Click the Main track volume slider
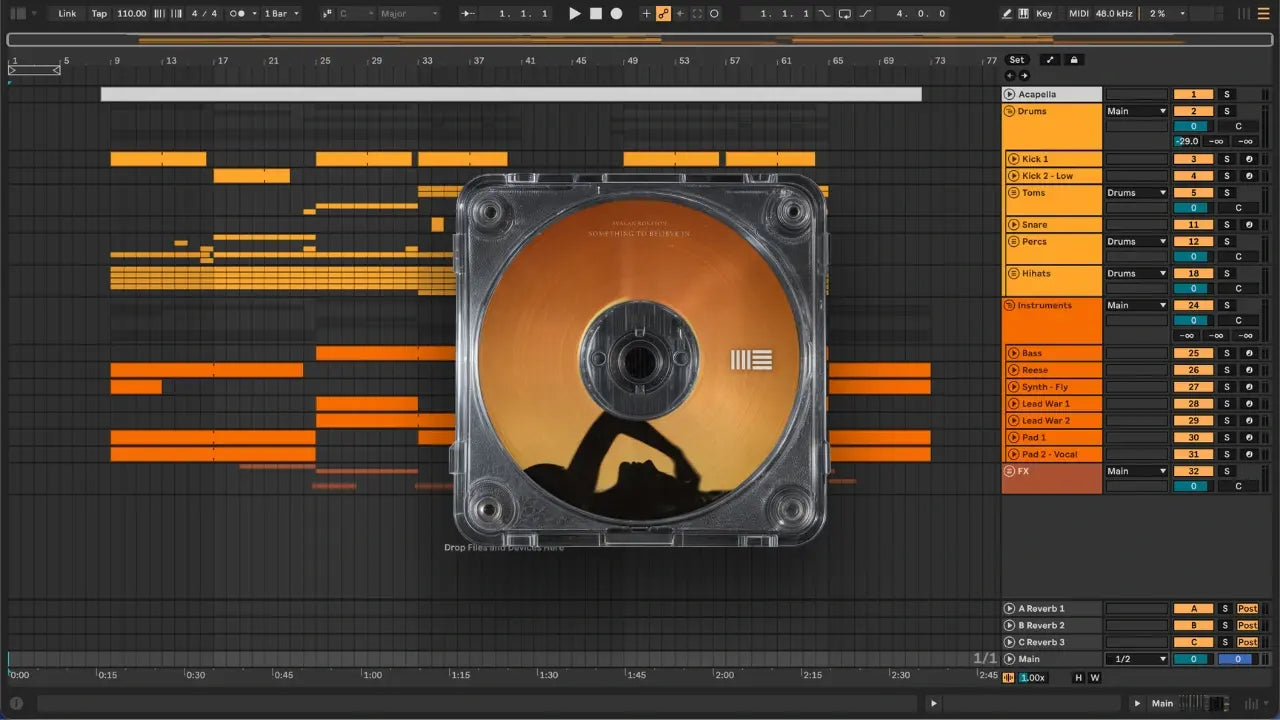 pos(1192,659)
